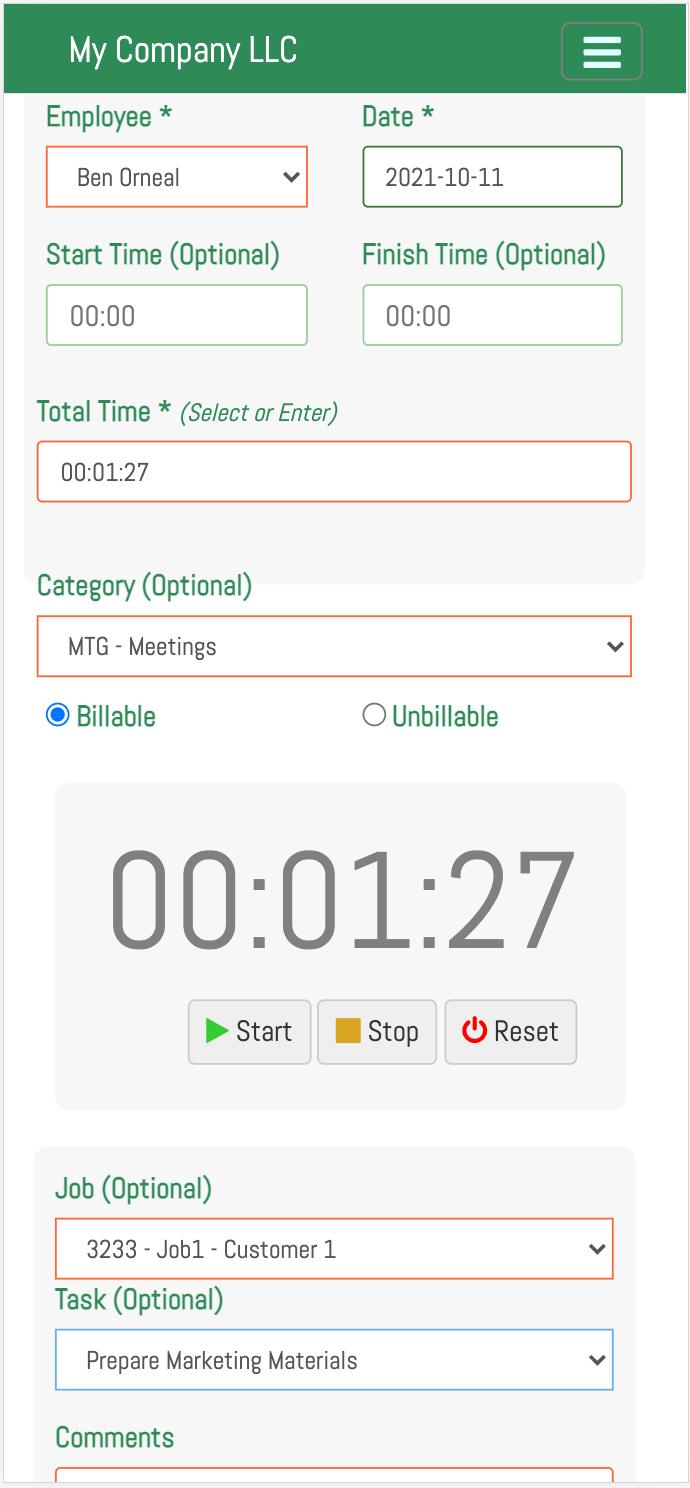The height and width of the screenshot is (1488, 690).
Task: Open the Category dropdown showing MTG - Meetings
Action: 334,646
